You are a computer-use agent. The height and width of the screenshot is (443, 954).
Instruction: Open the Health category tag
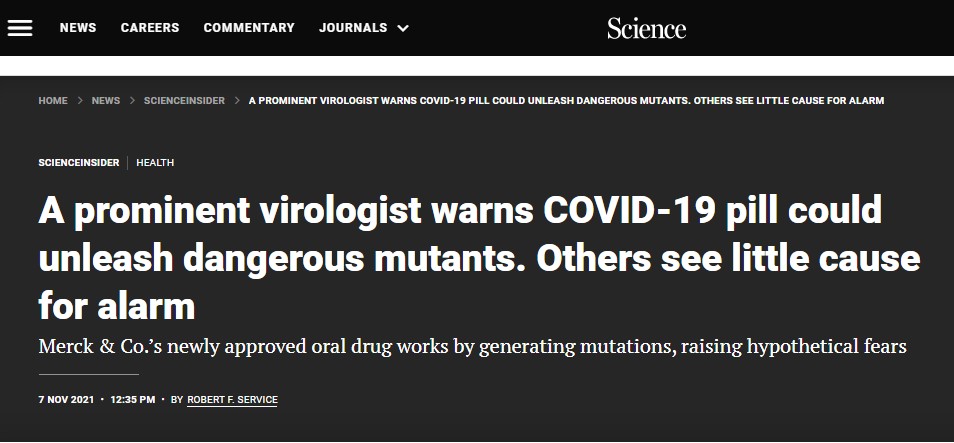pos(155,162)
